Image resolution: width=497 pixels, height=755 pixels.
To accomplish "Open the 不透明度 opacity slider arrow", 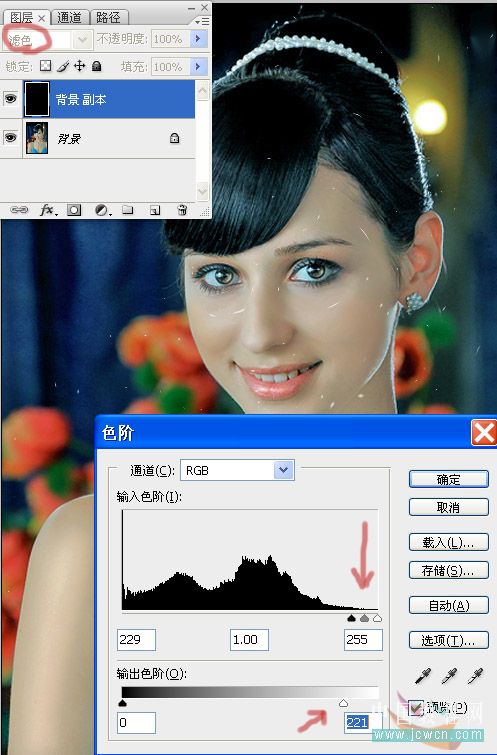I will coord(198,39).
